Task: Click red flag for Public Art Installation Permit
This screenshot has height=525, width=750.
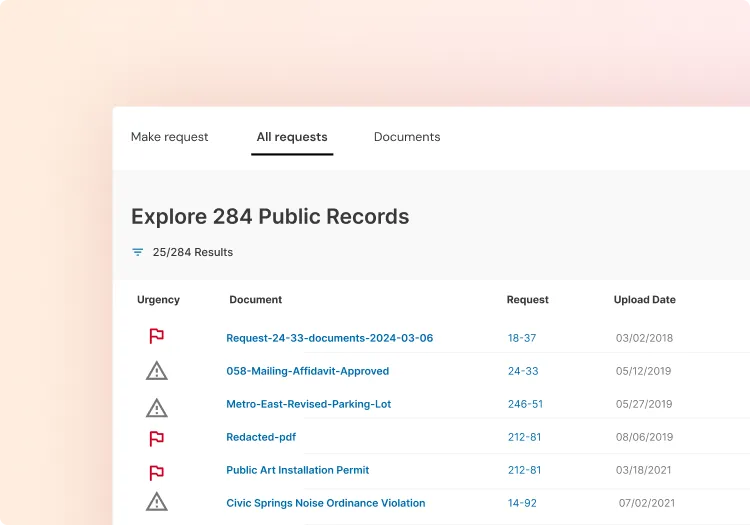Action: [x=156, y=472]
